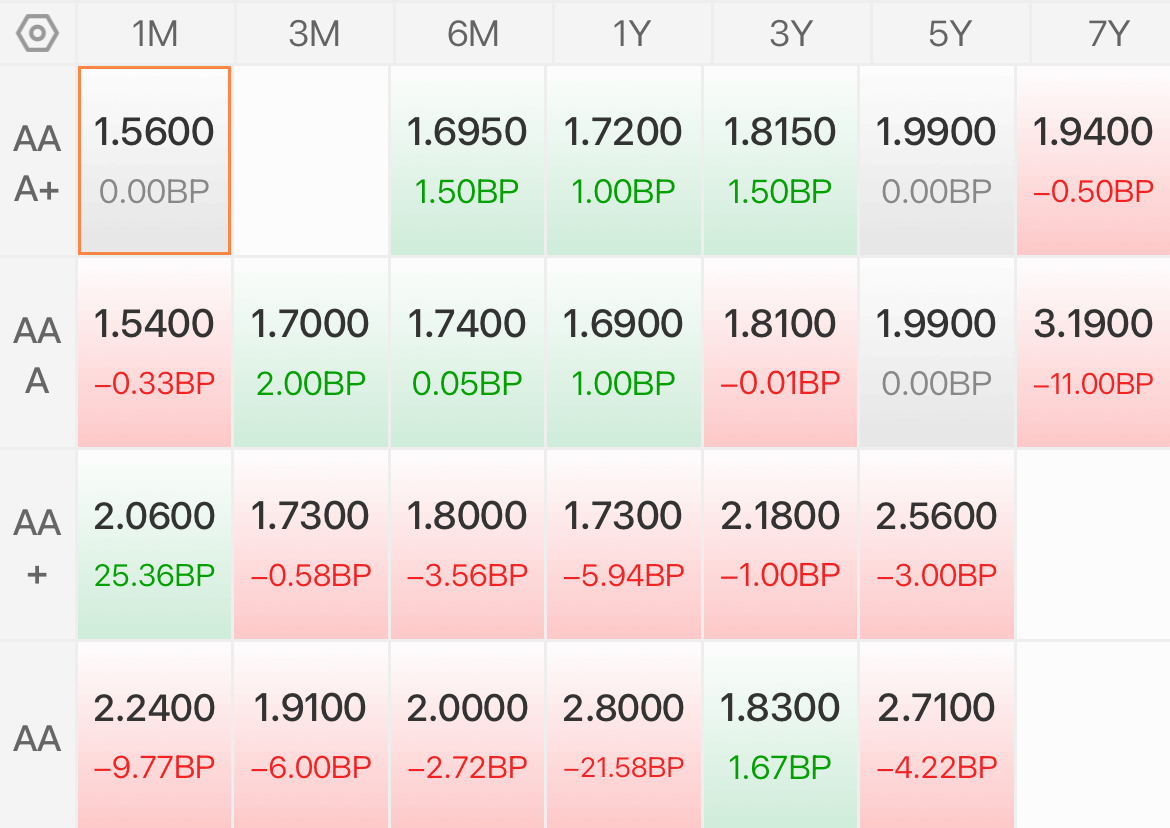This screenshot has width=1170, height=828.
Task: Click the AA+ rating row label
Action: pyautogui.click(x=37, y=546)
